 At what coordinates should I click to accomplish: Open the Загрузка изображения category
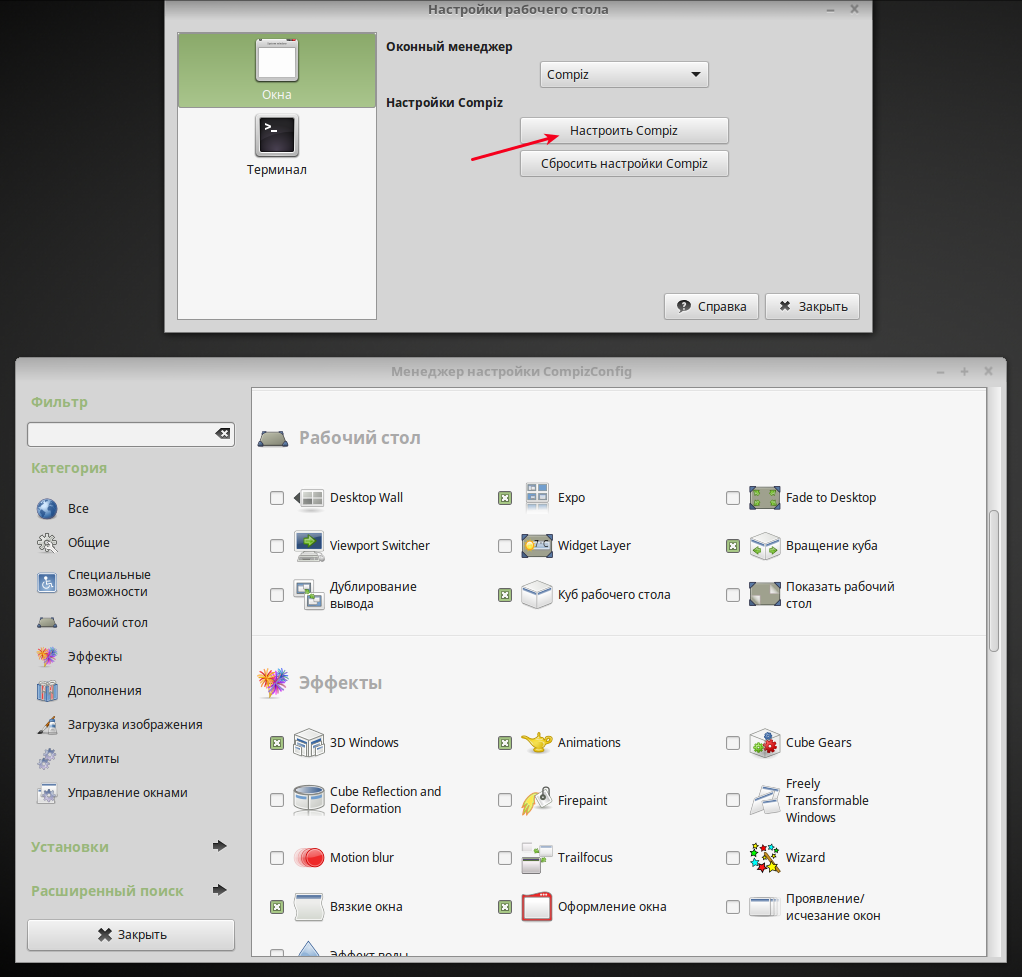[x=120, y=724]
